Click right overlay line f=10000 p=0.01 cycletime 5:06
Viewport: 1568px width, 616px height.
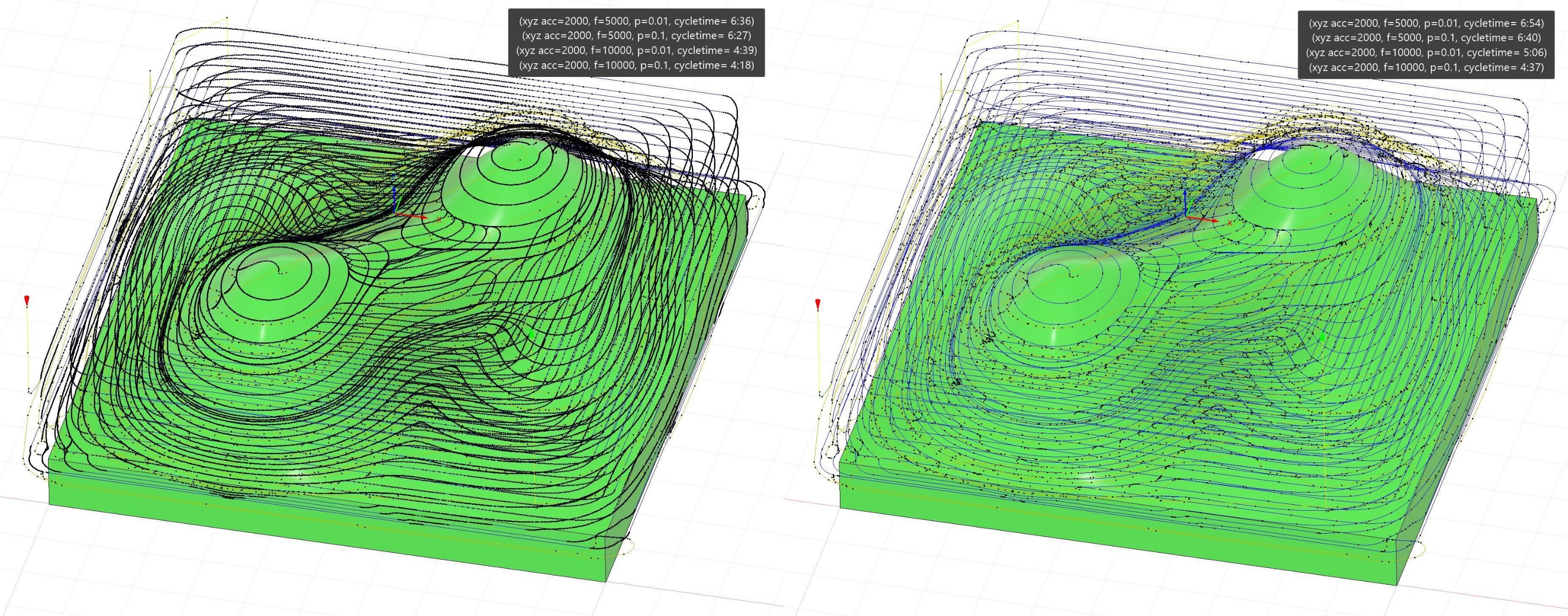coord(1426,53)
